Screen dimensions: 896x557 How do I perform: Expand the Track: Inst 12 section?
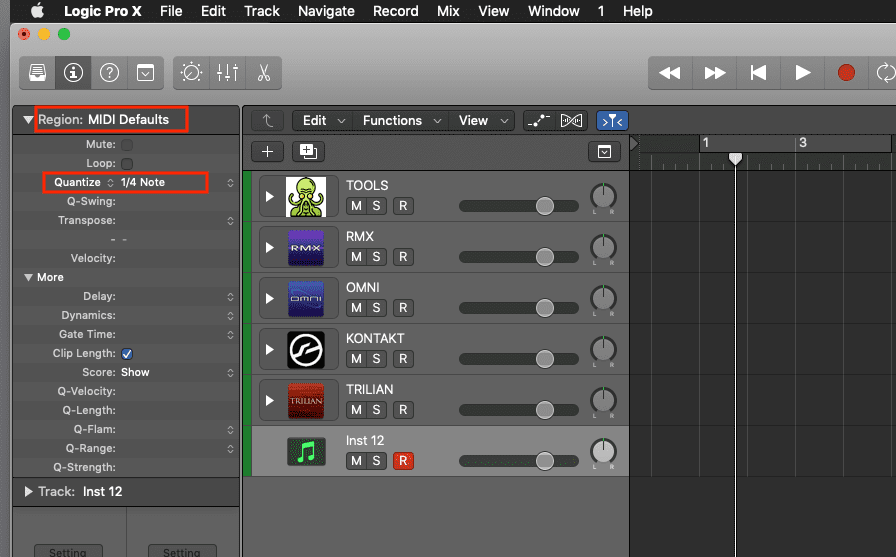coord(28,492)
